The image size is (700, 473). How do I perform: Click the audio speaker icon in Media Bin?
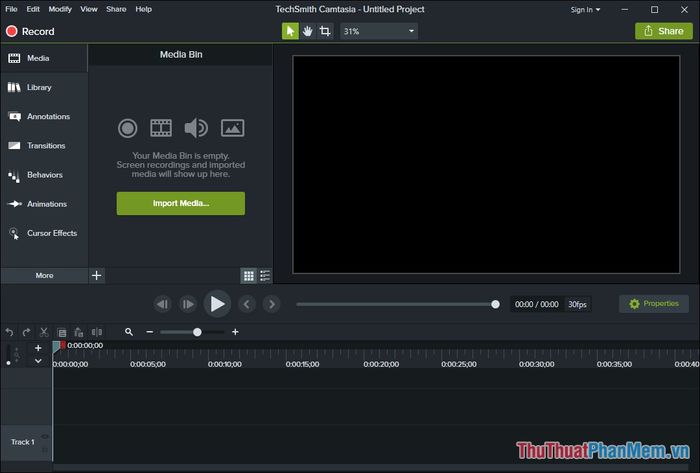[x=196, y=128]
